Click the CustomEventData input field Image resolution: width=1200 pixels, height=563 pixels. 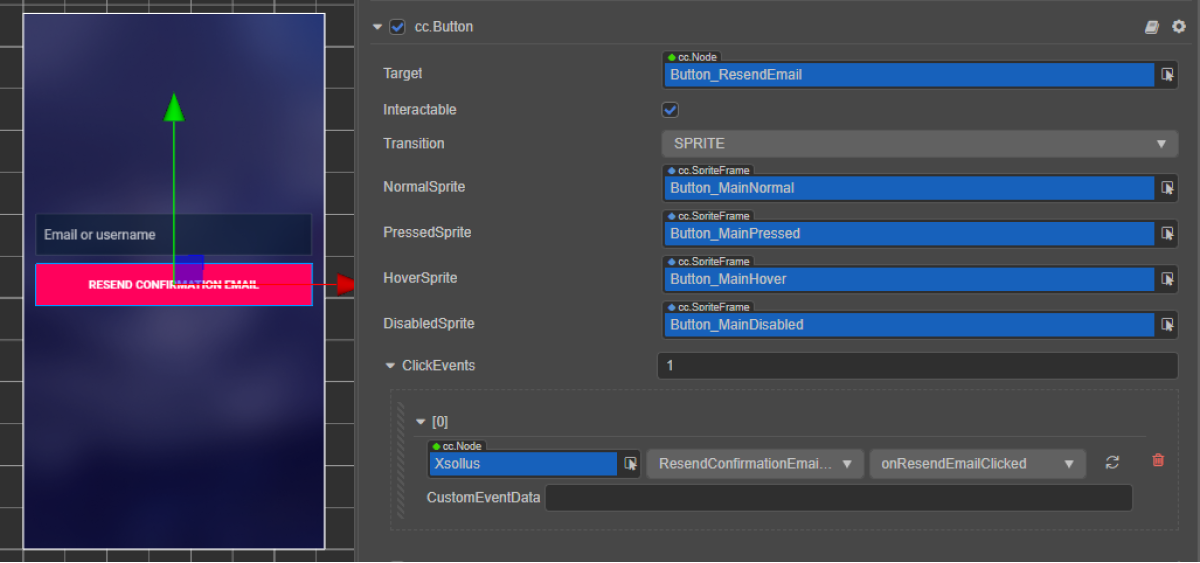[x=838, y=498]
